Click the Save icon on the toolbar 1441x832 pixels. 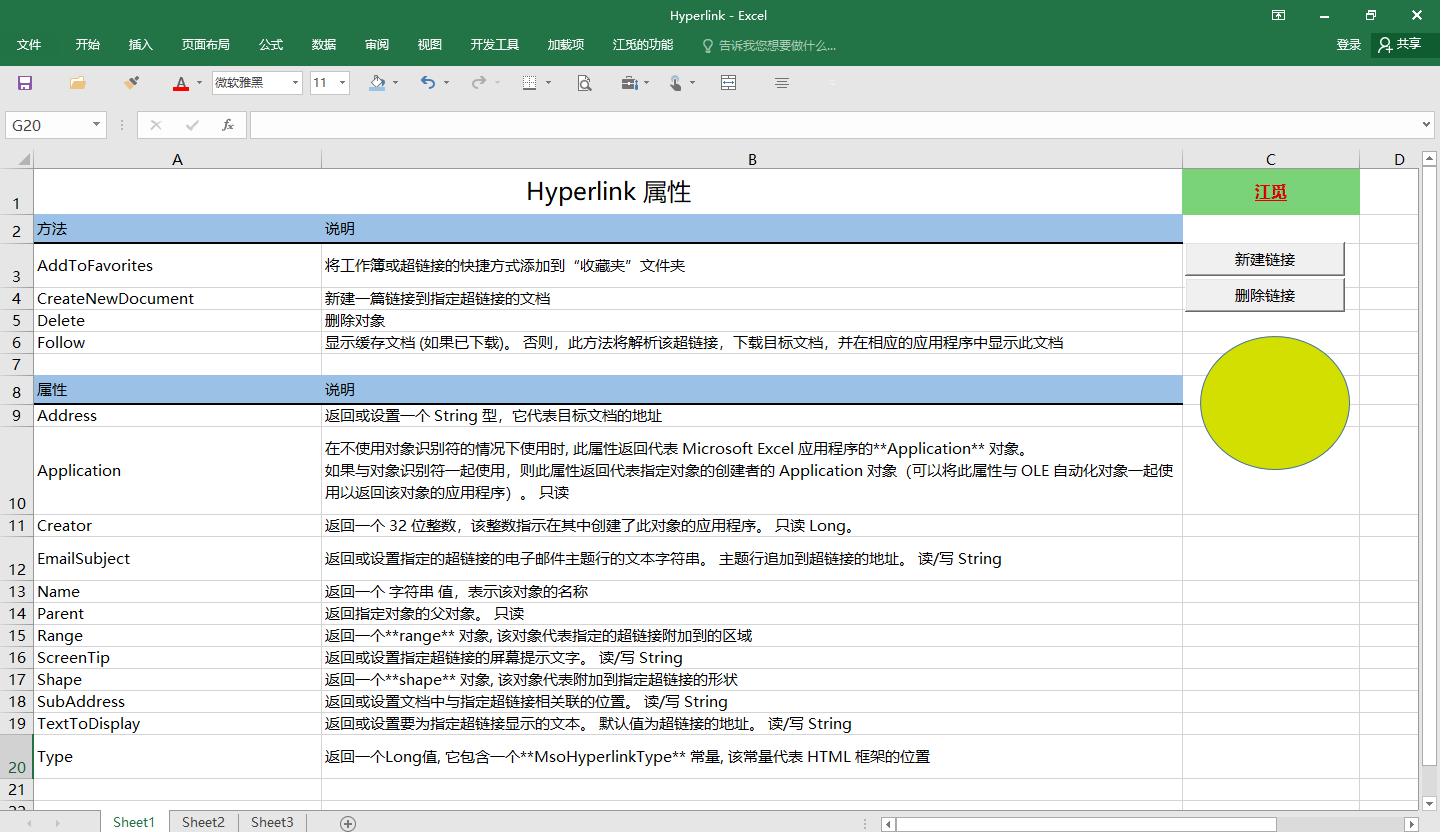(24, 83)
